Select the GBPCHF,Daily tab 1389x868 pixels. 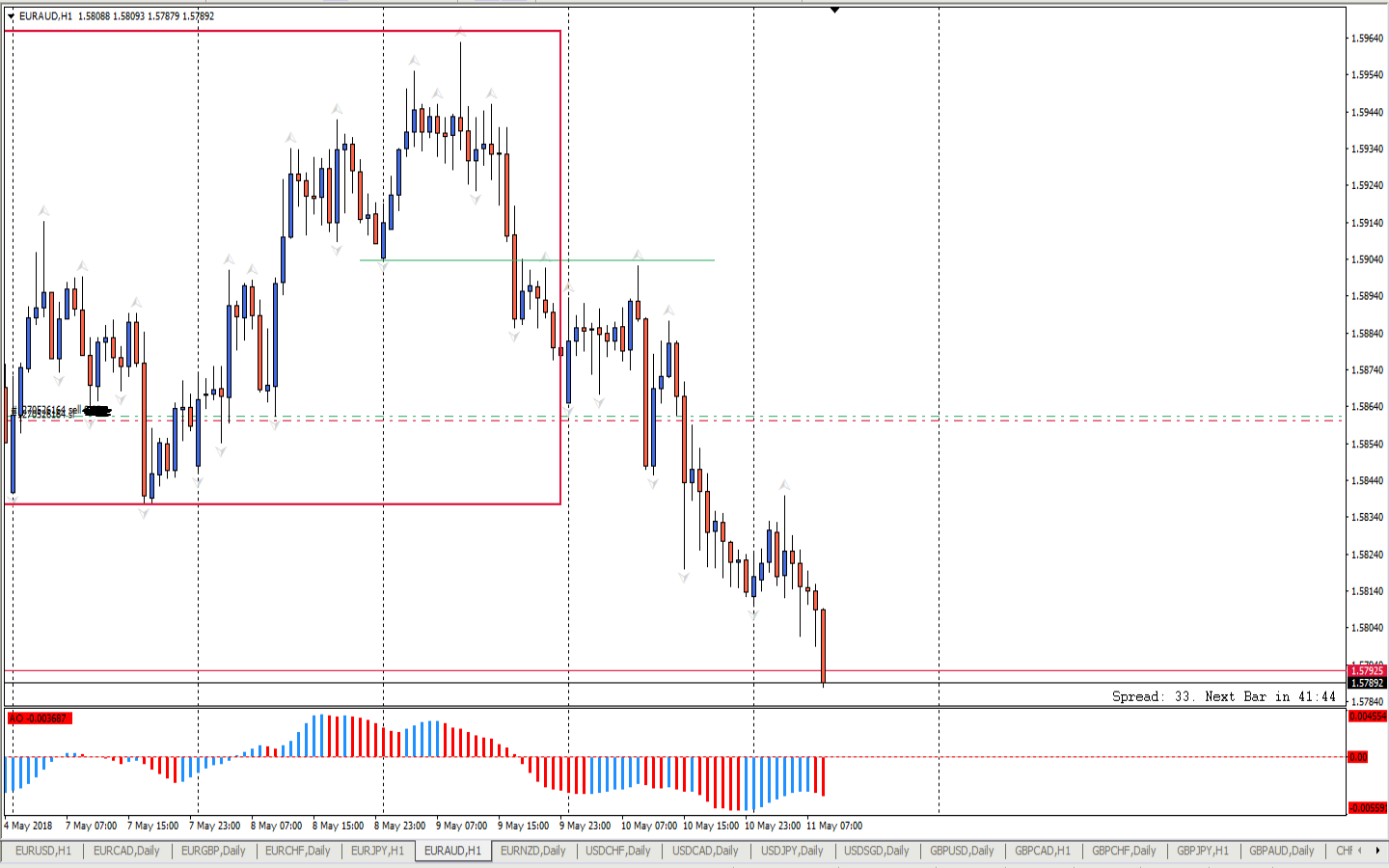(1124, 851)
